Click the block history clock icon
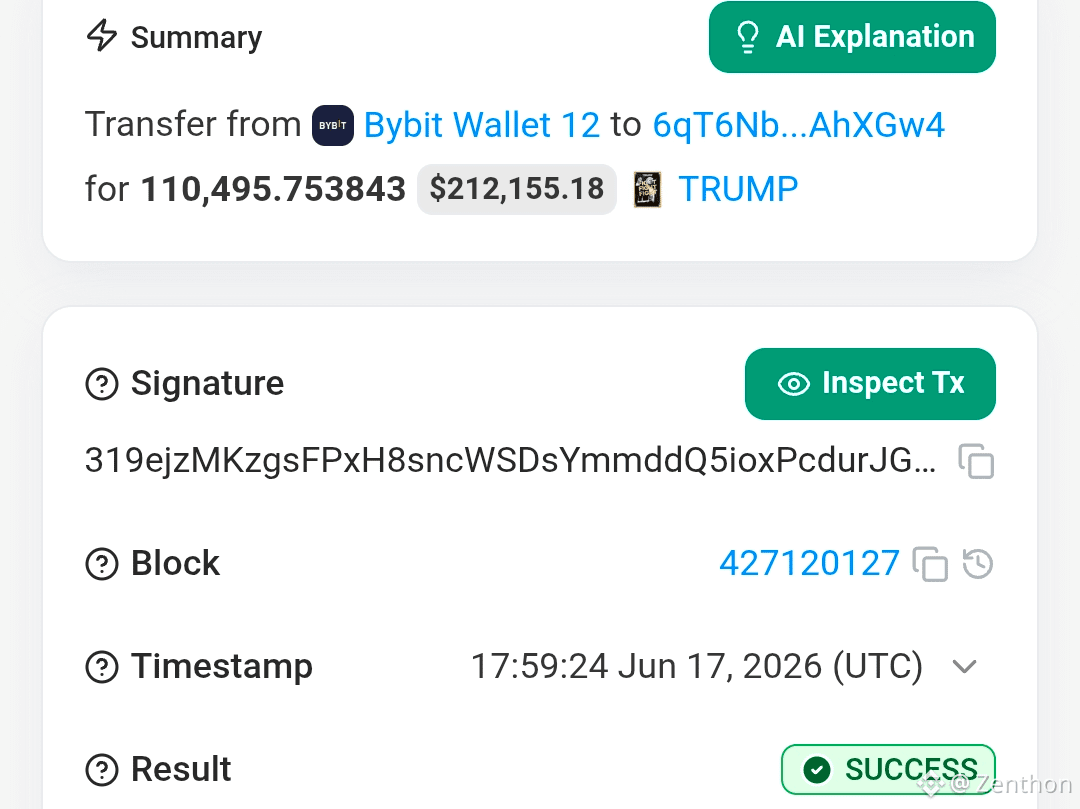The image size is (1080, 809). (x=977, y=564)
